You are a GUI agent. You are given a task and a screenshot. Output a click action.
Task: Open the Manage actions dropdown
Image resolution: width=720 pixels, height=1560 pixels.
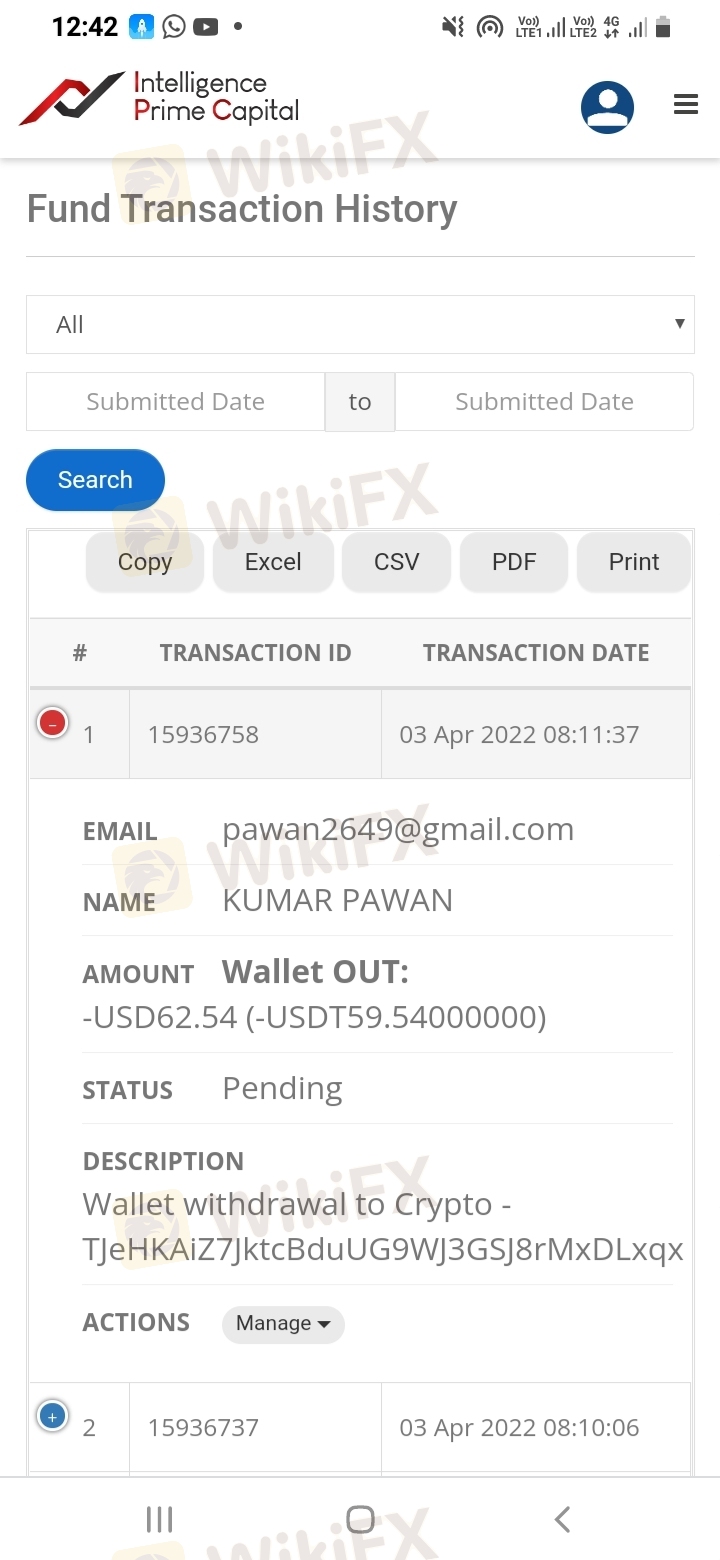click(x=283, y=1323)
